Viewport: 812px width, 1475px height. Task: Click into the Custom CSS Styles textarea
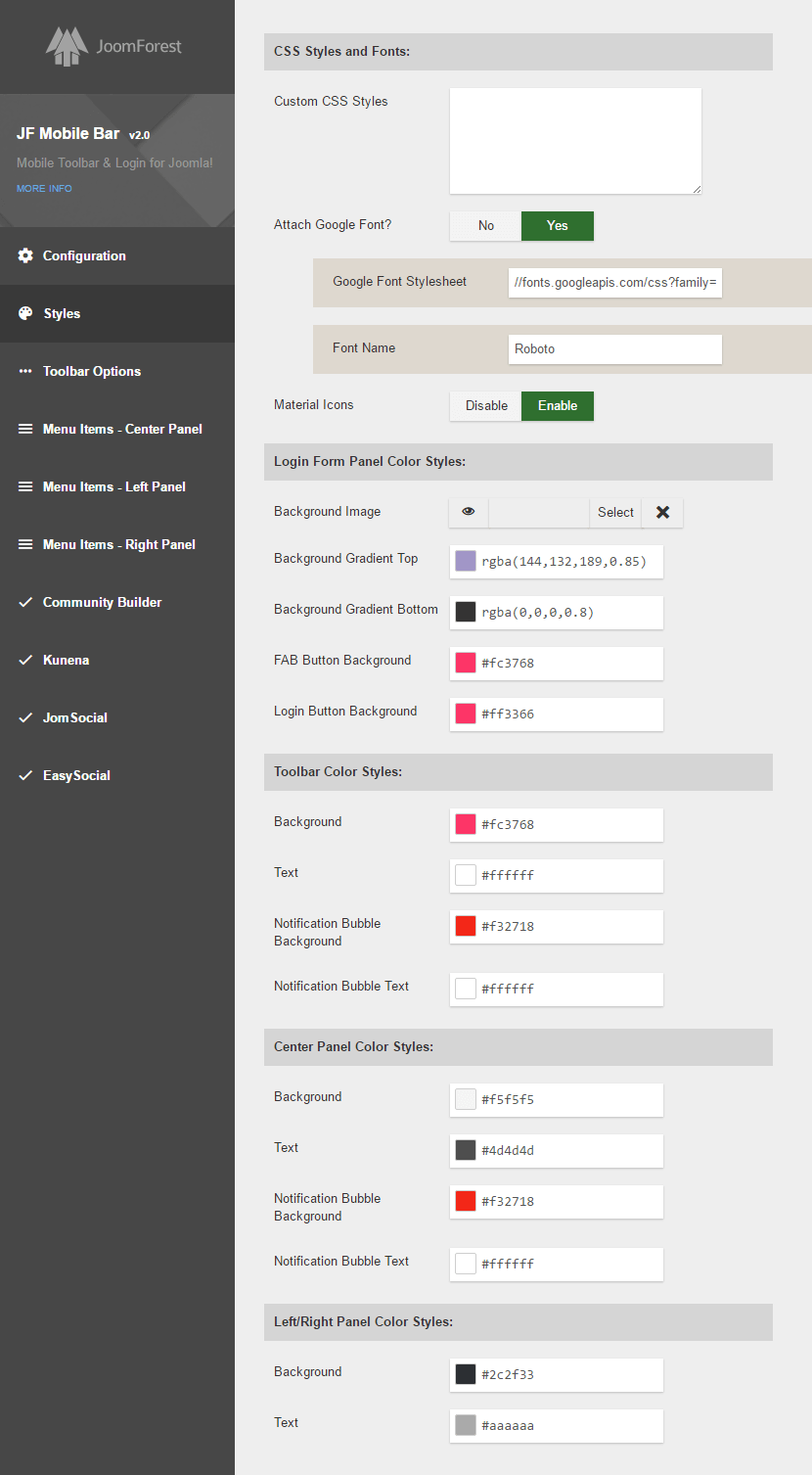coord(575,141)
